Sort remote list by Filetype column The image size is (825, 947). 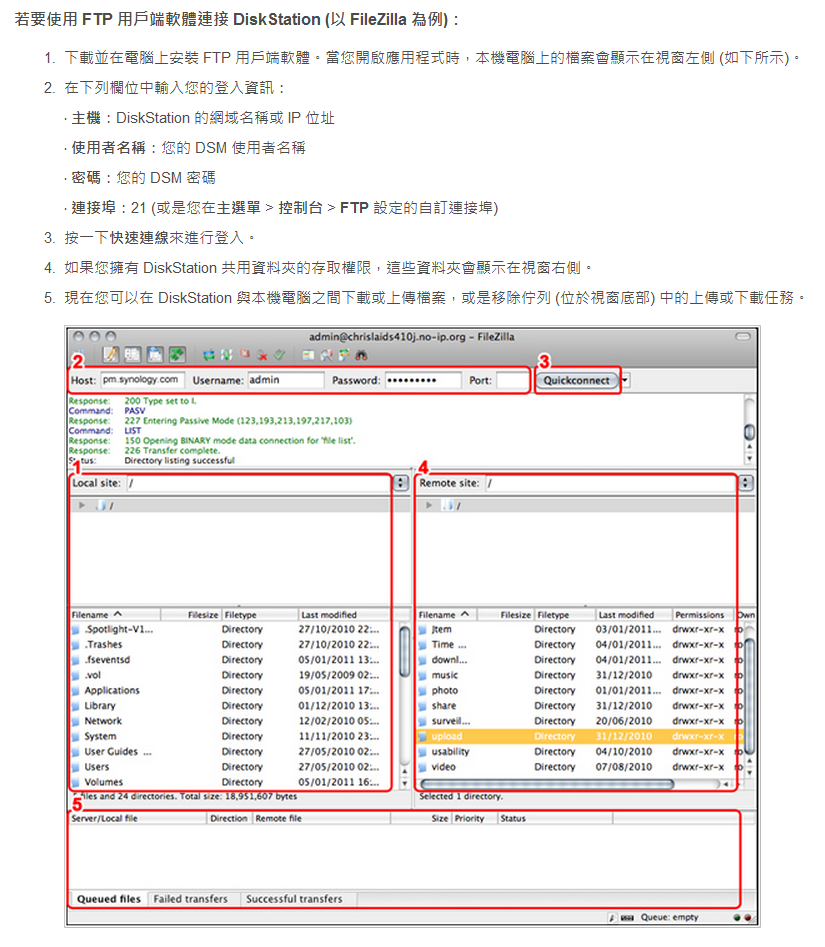tap(565, 615)
